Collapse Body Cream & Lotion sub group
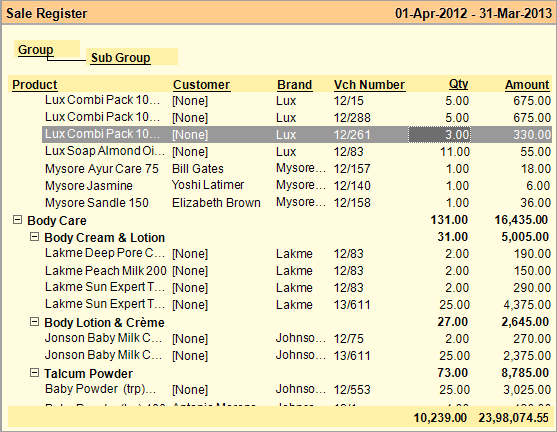557x432 pixels. pyautogui.click(x=34, y=237)
